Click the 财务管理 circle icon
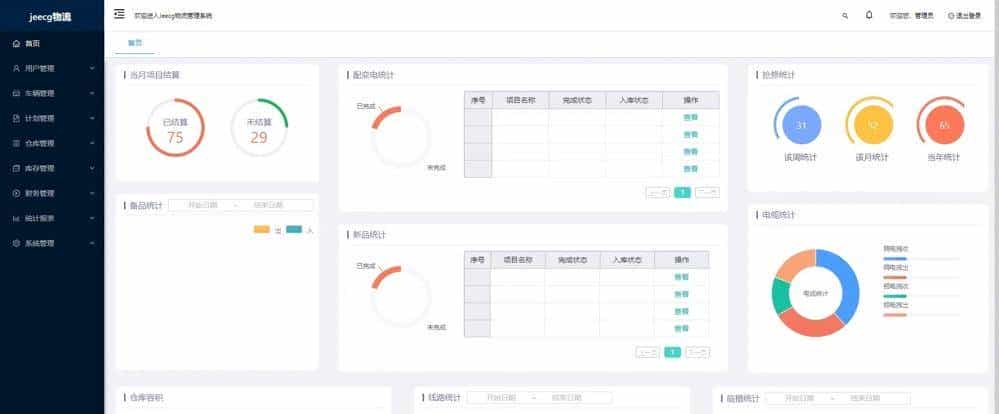Image resolution: width=999 pixels, height=414 pixels. click(x=16, y=193)
